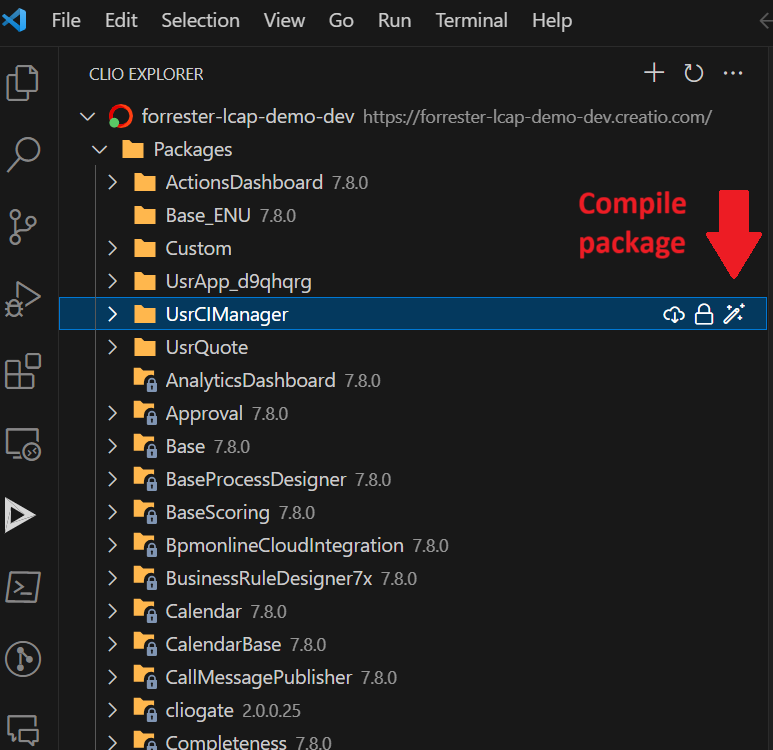Download UsrCIManager package via cloud icon
773x750 pixels.
[x=674, y=314]
